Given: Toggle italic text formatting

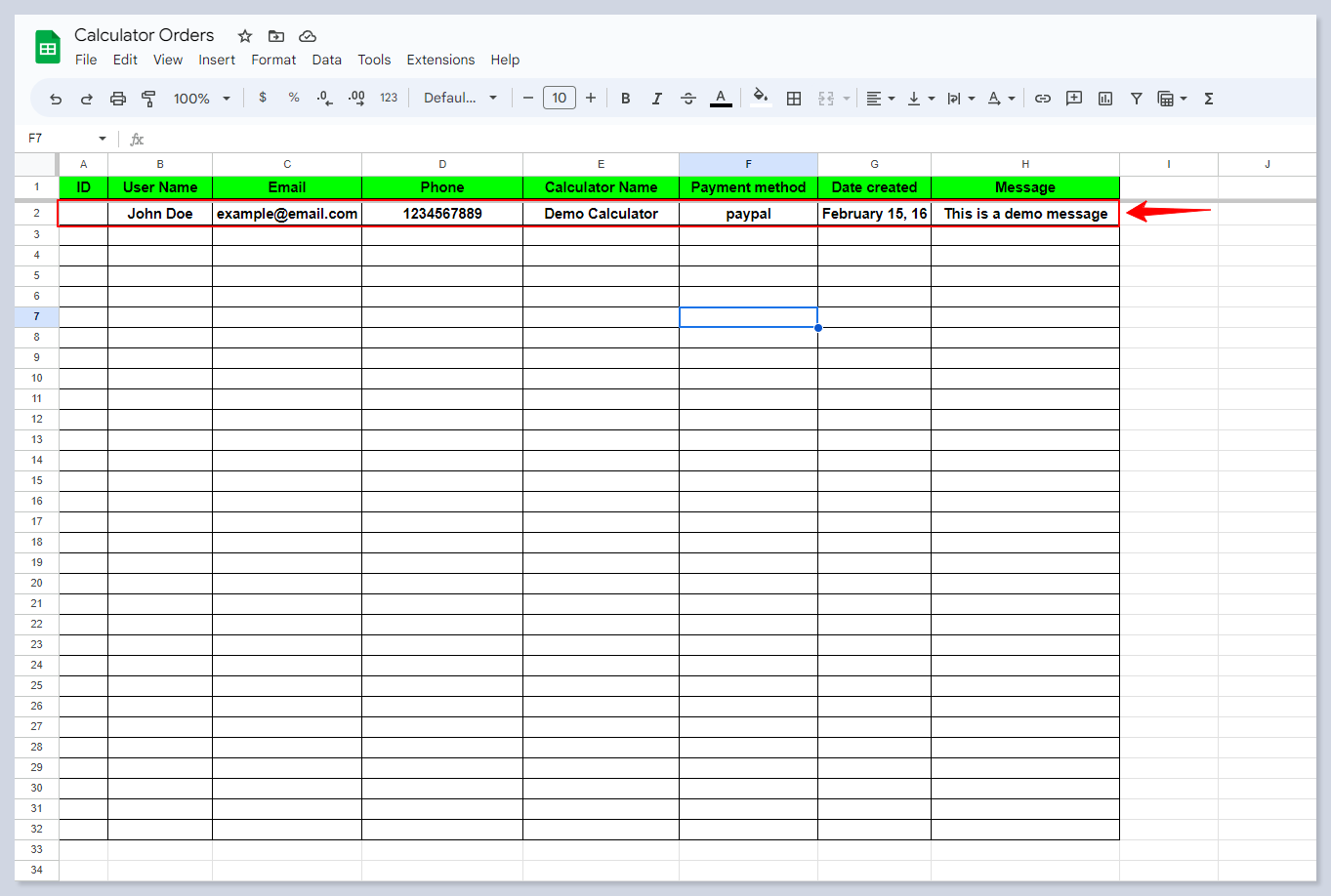Looking at the screenshot, I should pos(657,99).
